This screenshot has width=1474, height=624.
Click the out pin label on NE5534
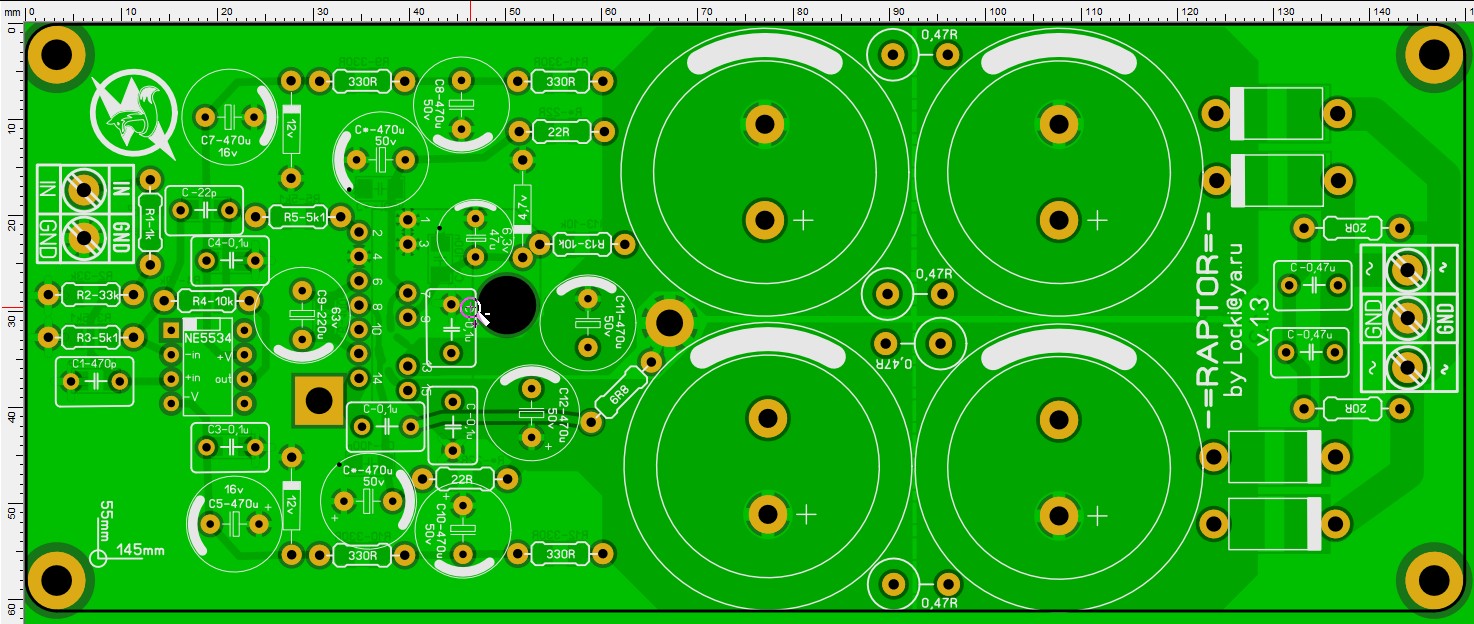[x=222, y=378]
